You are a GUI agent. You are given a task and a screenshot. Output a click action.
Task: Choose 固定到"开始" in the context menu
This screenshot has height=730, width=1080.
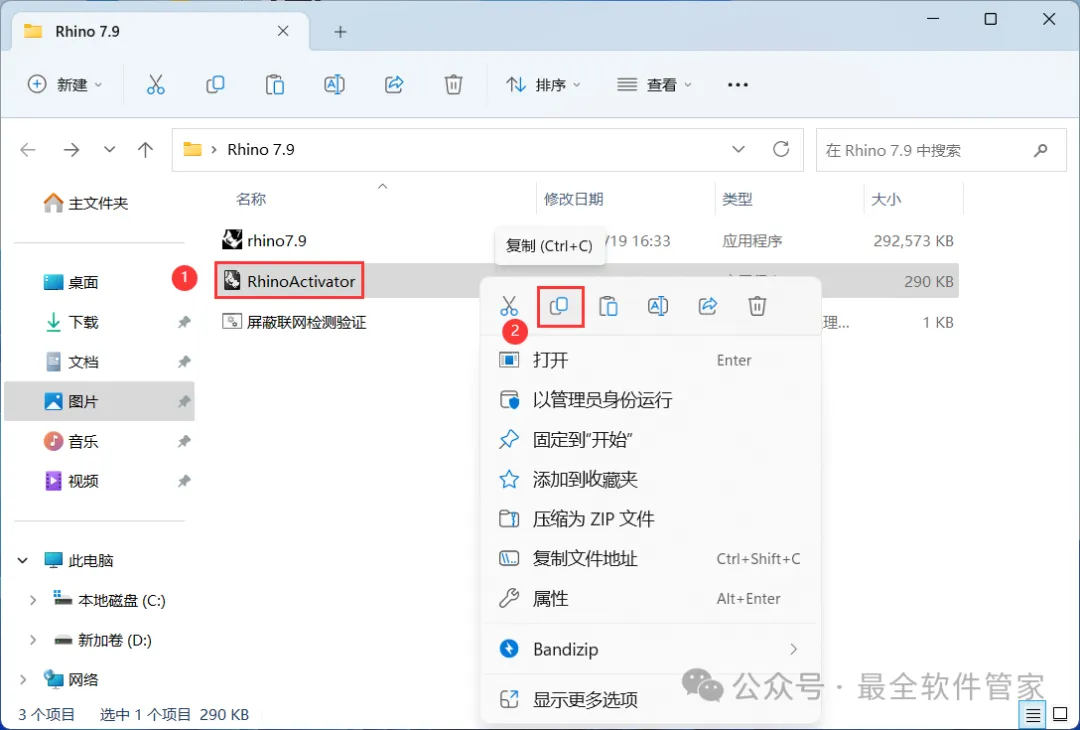click(650, 439)
